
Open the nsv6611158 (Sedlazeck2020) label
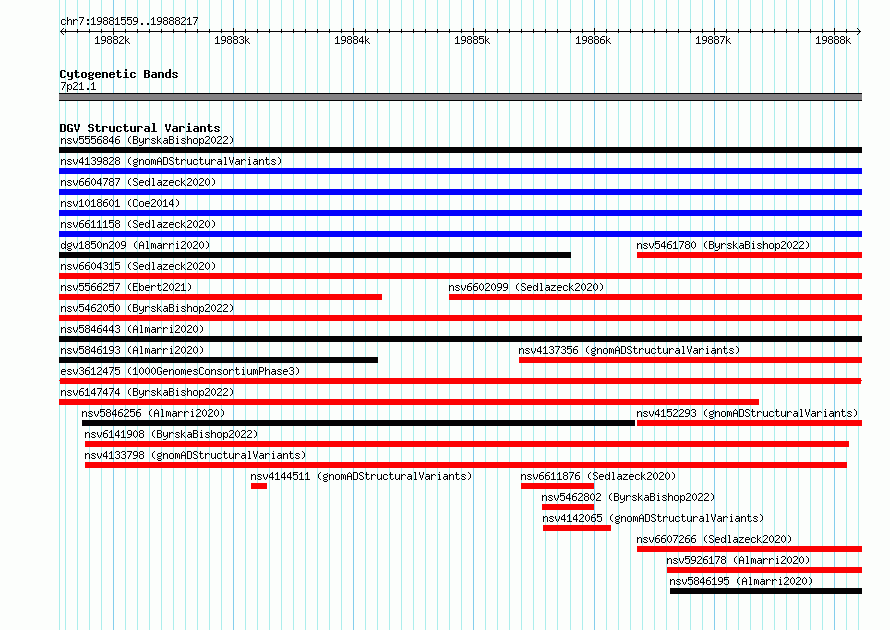click(x=138, y=224)
